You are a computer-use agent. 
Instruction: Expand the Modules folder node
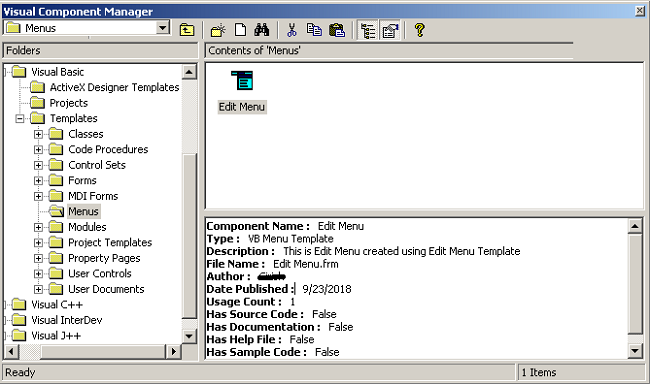[38, 227]
